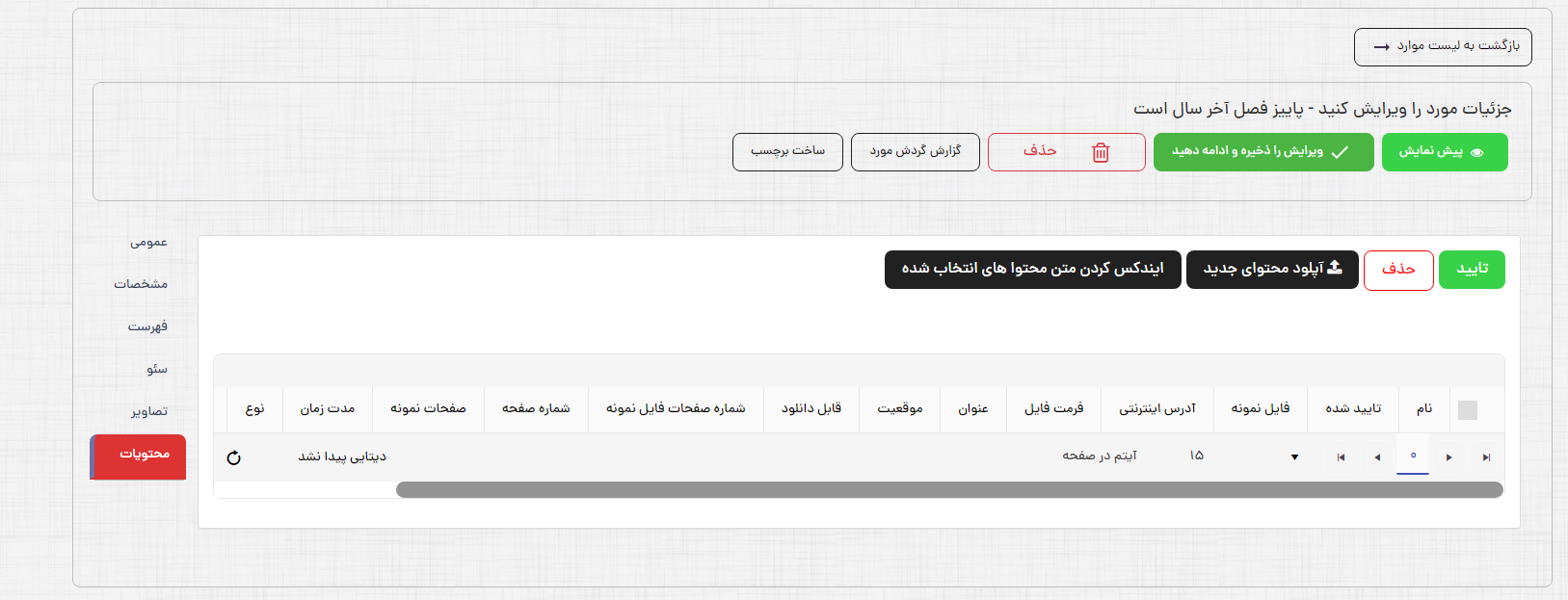Click ایندکس کردن متن محتوا های انتخاب شده
The image size is (1568, 600).
1032,269
